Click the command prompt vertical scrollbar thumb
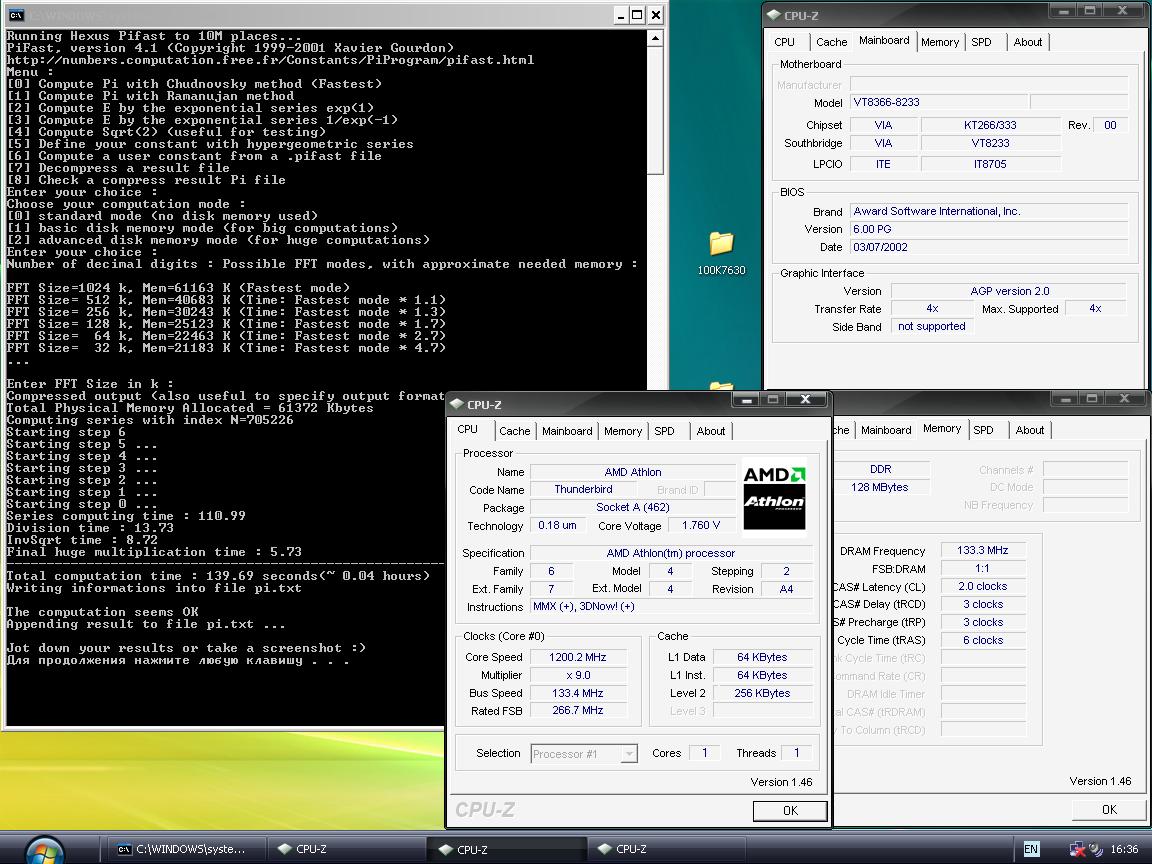The height and width of the screenshot is (864, 1152). pyautogui.click(x=655, y=110)
